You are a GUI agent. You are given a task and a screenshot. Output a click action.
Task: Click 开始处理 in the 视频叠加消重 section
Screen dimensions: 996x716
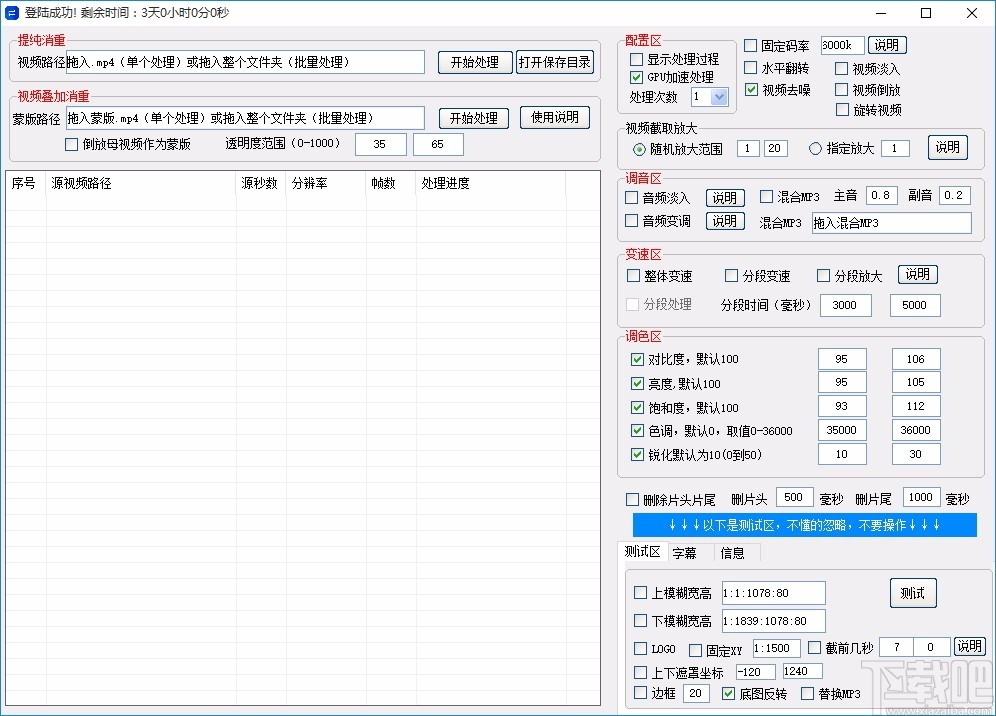[x=473, y=117]
